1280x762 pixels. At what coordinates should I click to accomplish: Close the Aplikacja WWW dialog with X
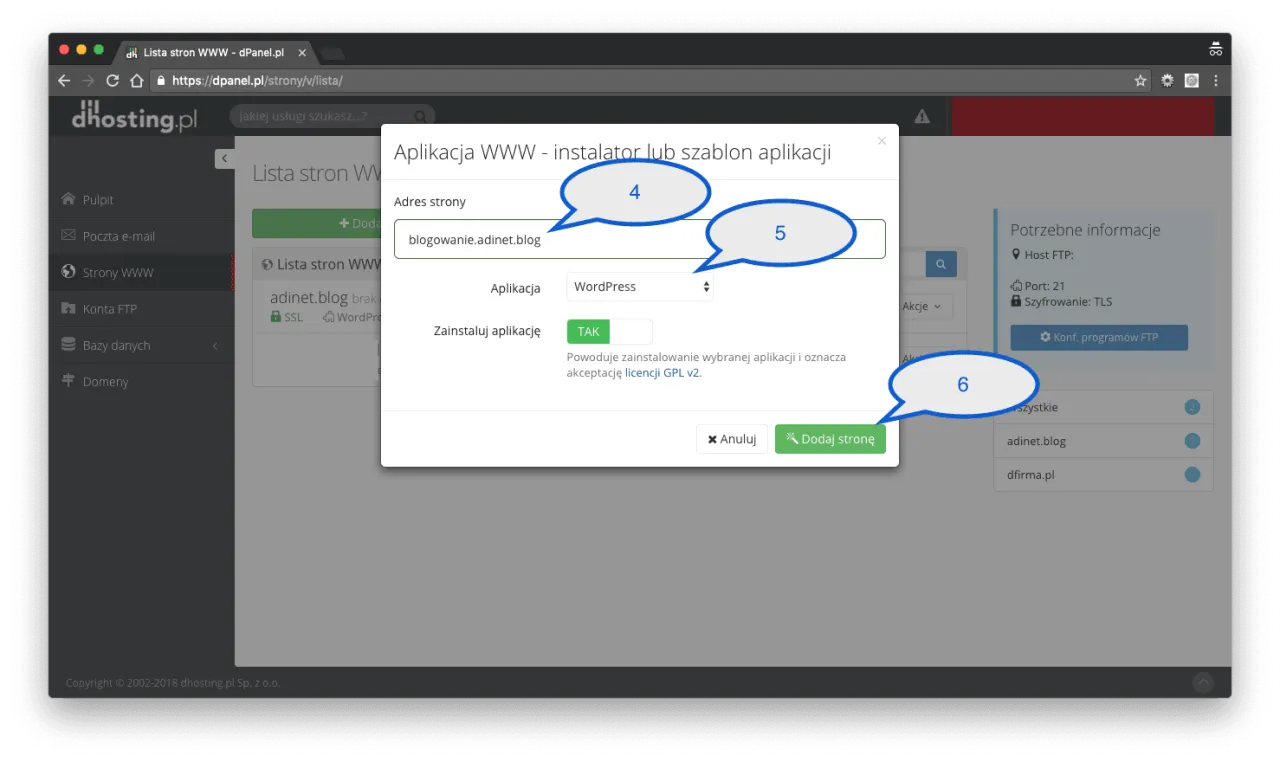tap(881, 141)
